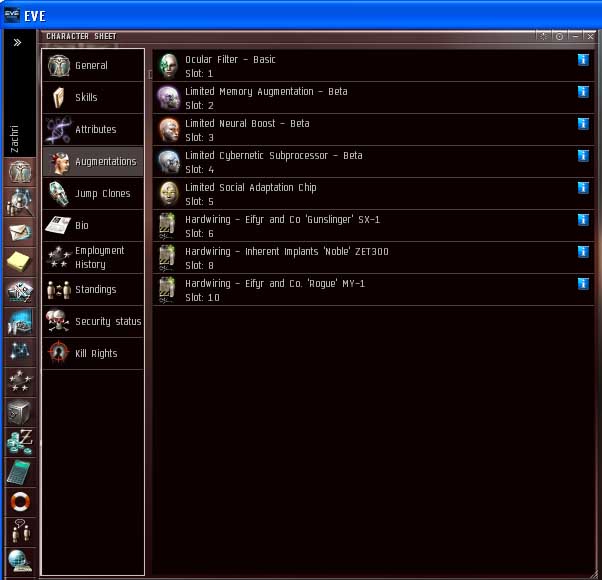
Task: Open the yellow Notepad icon
Action: click(20, 262)
